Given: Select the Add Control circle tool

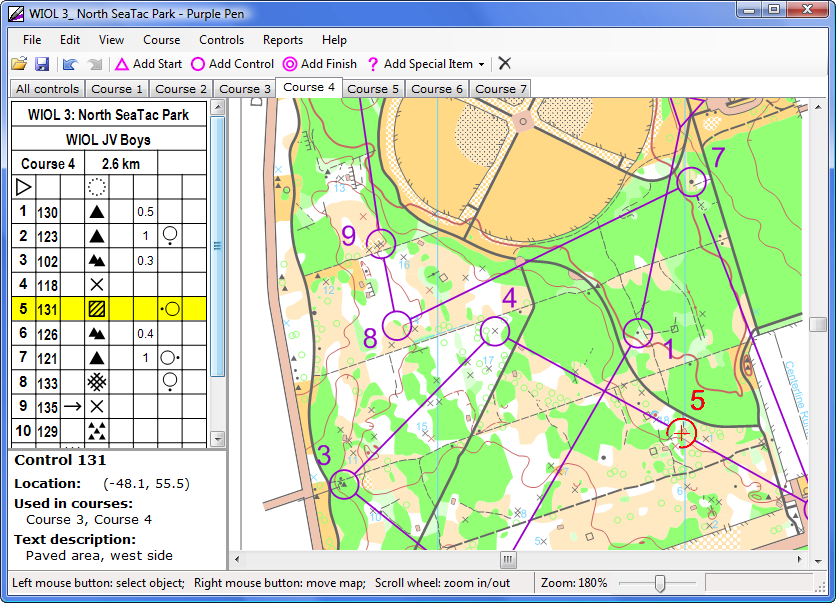Looking at the screenshot, I should point(232,64).
